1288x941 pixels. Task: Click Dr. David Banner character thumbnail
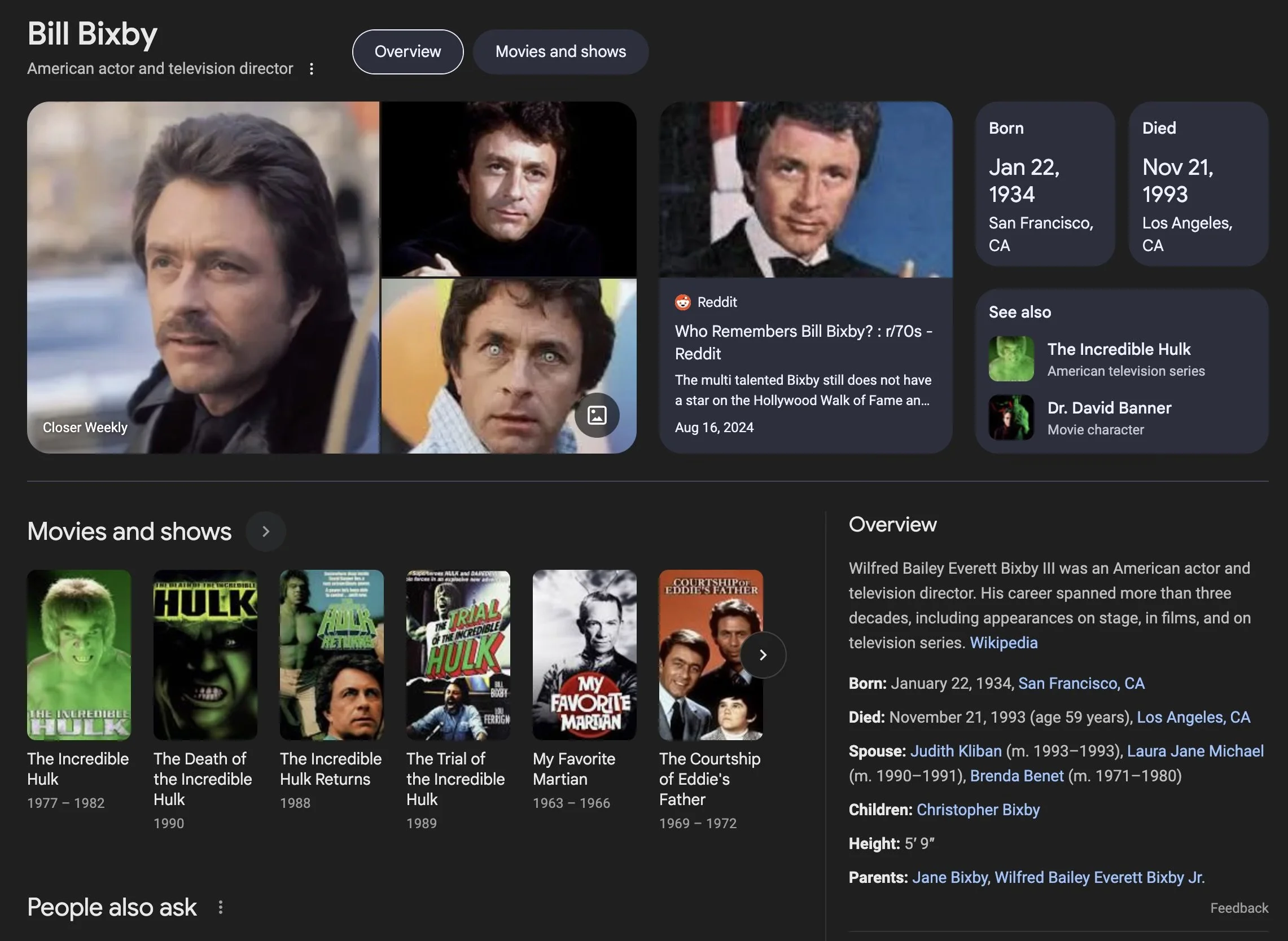click(1011, 417)
